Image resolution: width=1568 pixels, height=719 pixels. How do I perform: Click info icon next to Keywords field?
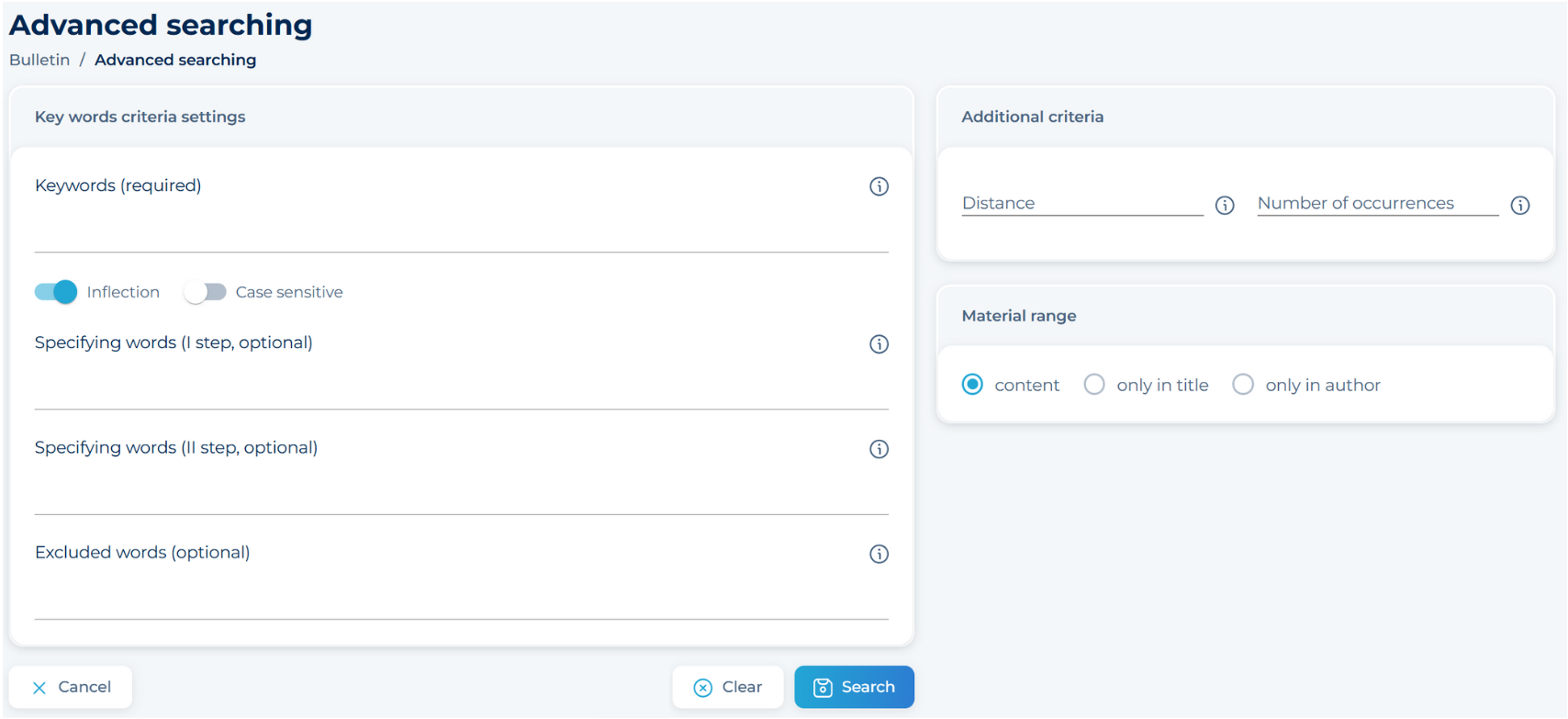click(879, 186)
